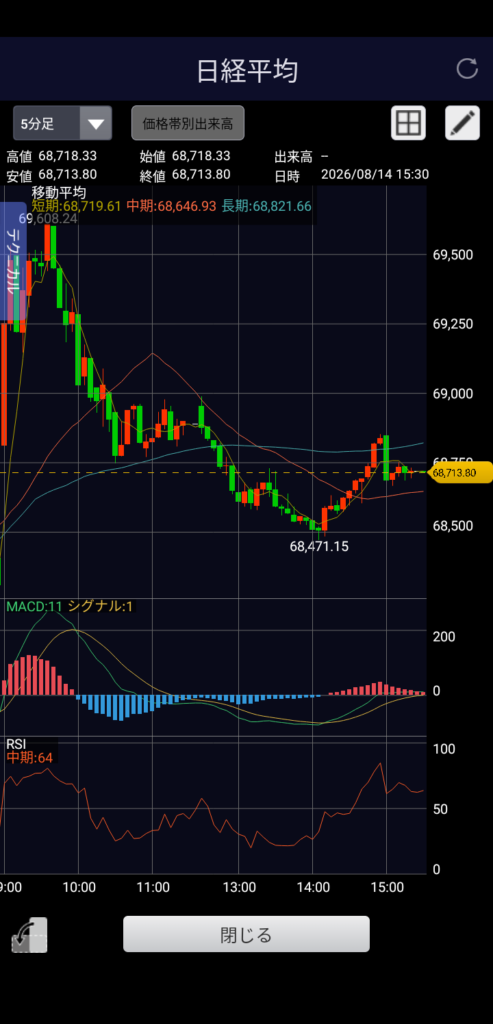The height and width of the screenshot is (1024, 493).
Task: Tap the 短期 moving average value
Action: coord(76,206)
